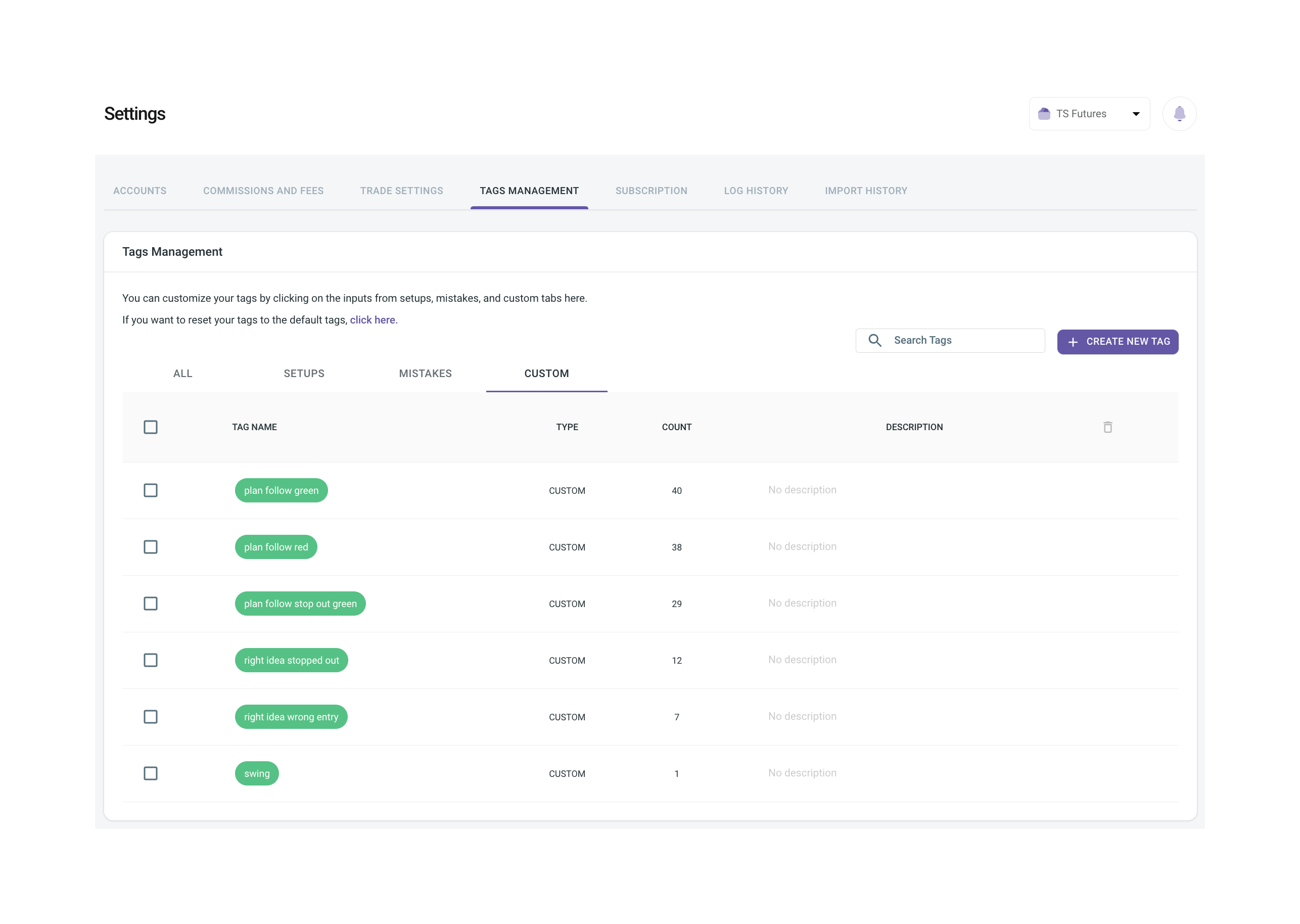Open the Import History tab
The image size is (1300, 924).
pyautogui.click(x=865, y=191)
